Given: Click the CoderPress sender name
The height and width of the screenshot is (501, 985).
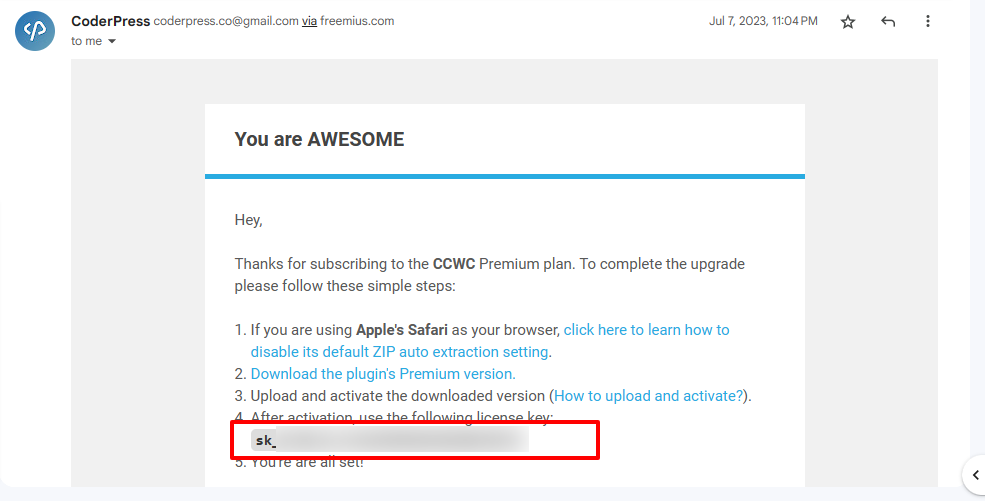Looking at the screenshot, I should click(x=110, y=21).
